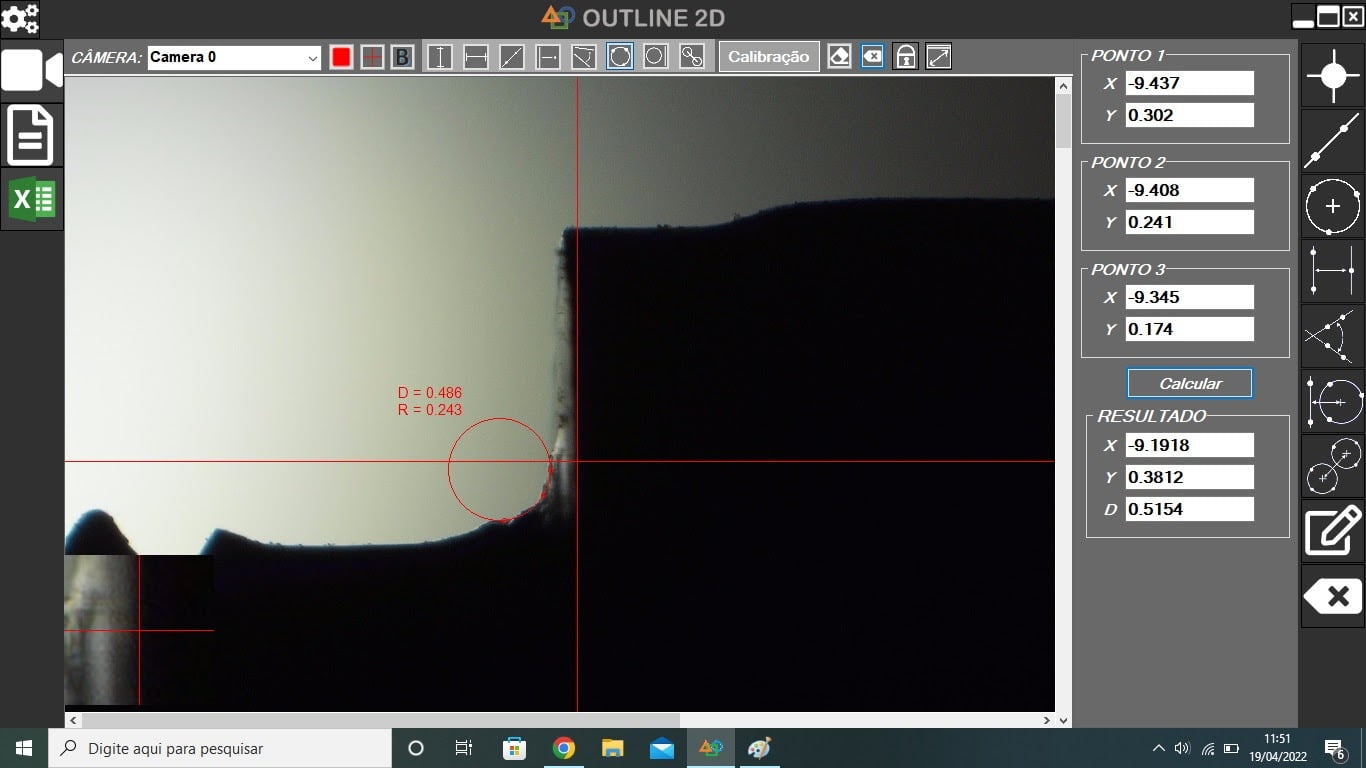Open the volume speaker tray icon
Viewport: 1366px width, 768px height.
(x=1183, y=748)
